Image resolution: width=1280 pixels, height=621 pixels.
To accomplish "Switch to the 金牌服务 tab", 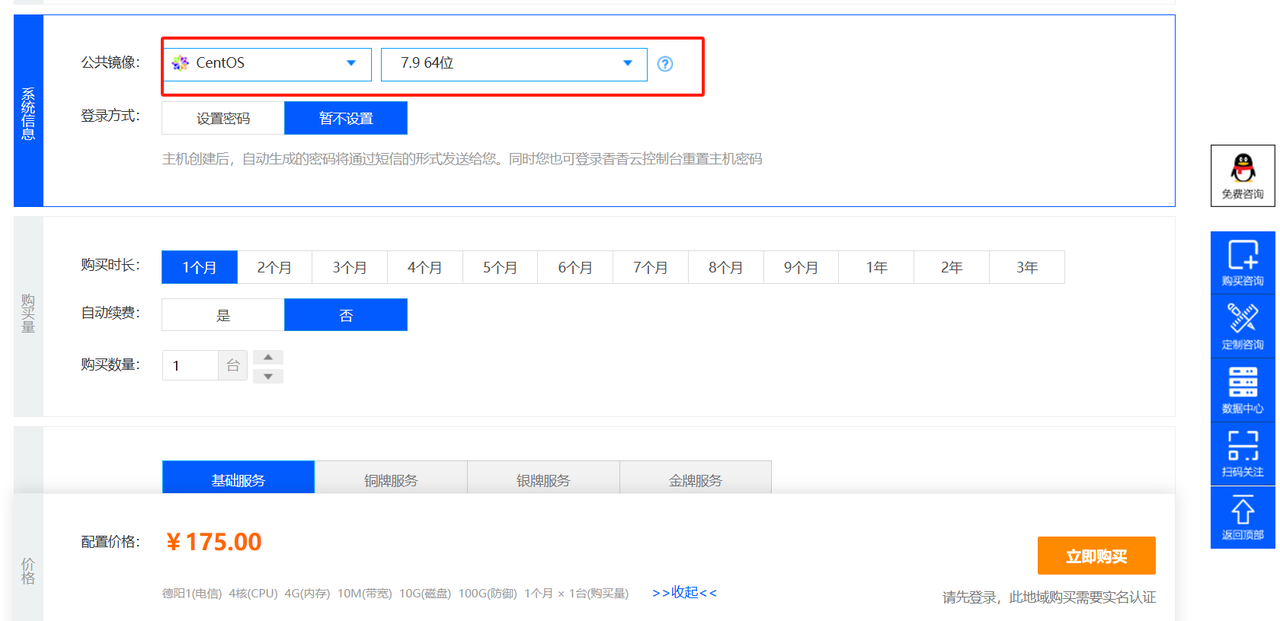I will [695, 479].
